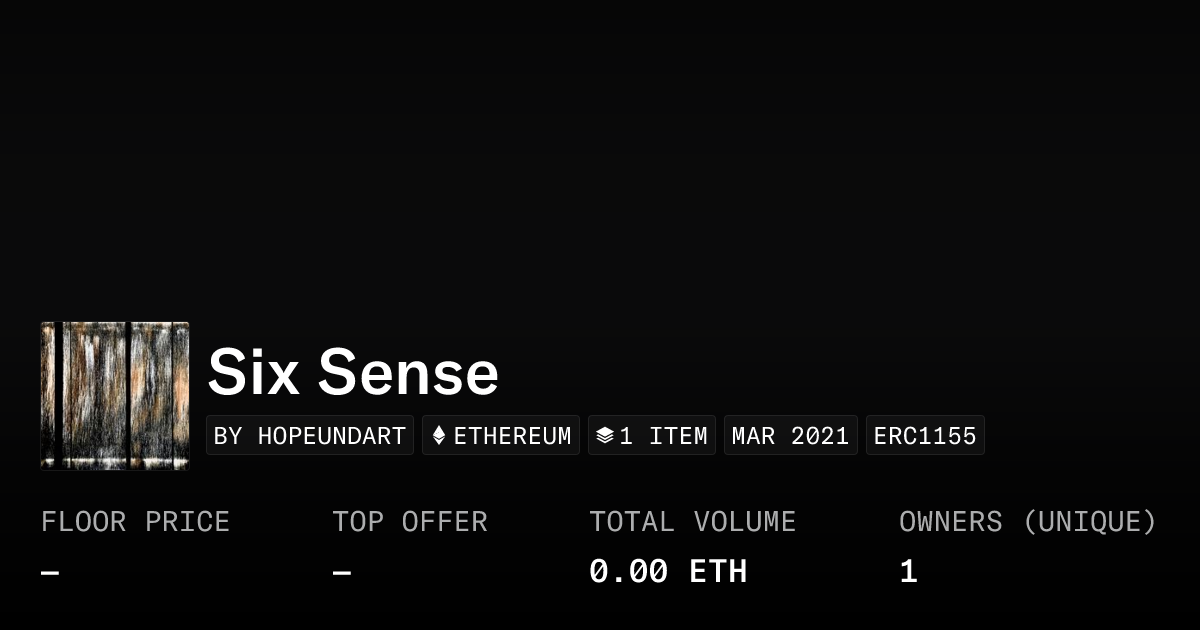Image resolution: width=1200 pixels, height=630 pixels.
Task: Click the (UNIQUE) text beside Owners
Action: click(1089, 522)
